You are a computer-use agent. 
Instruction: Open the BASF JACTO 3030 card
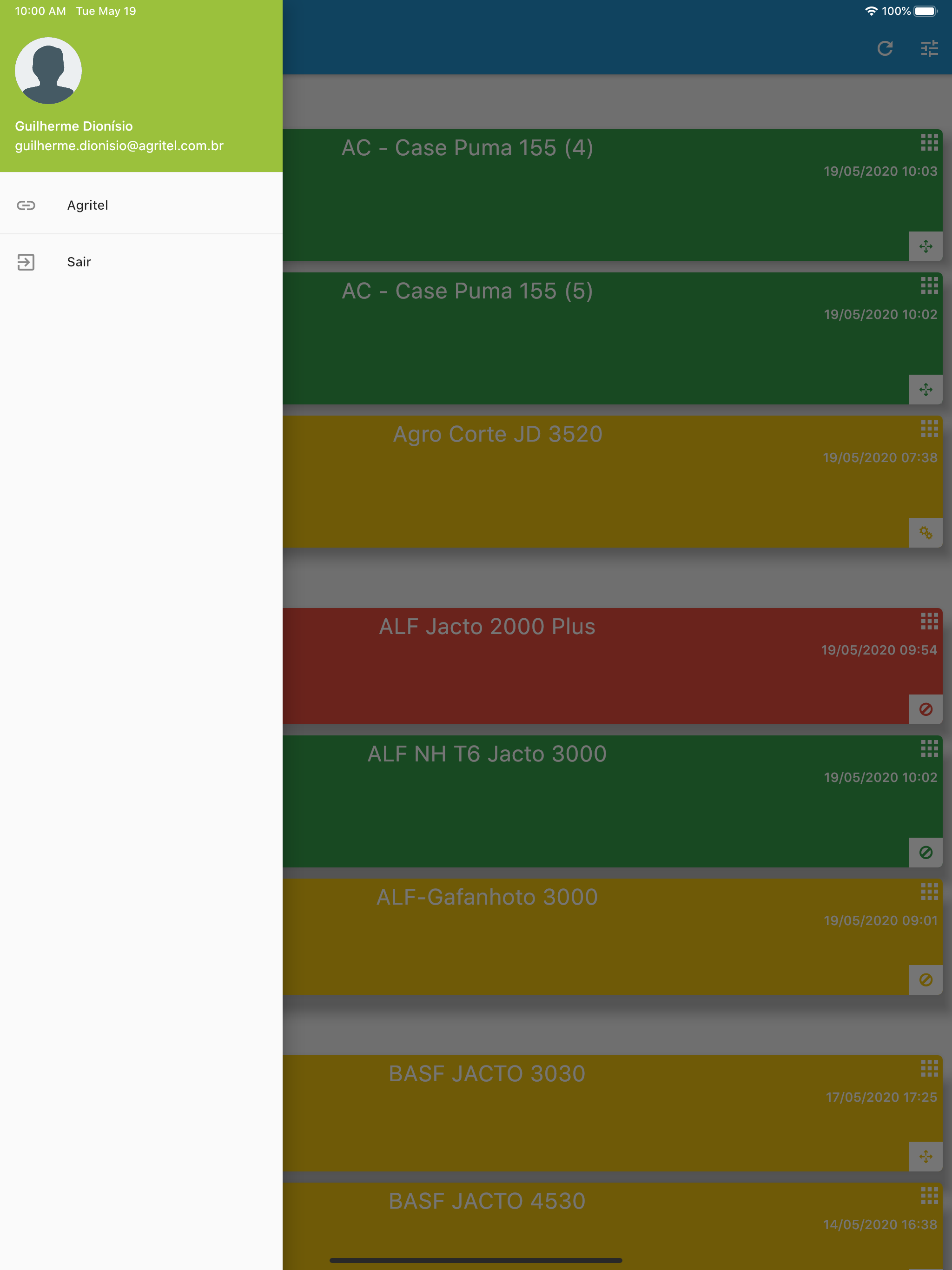[612, 1113]
